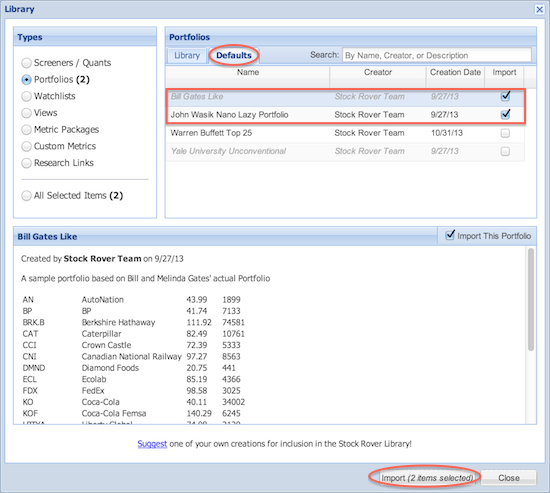The image size is (550, 493).
Task: Click the Diamond Foods holding name
Action: click(110, 368)
